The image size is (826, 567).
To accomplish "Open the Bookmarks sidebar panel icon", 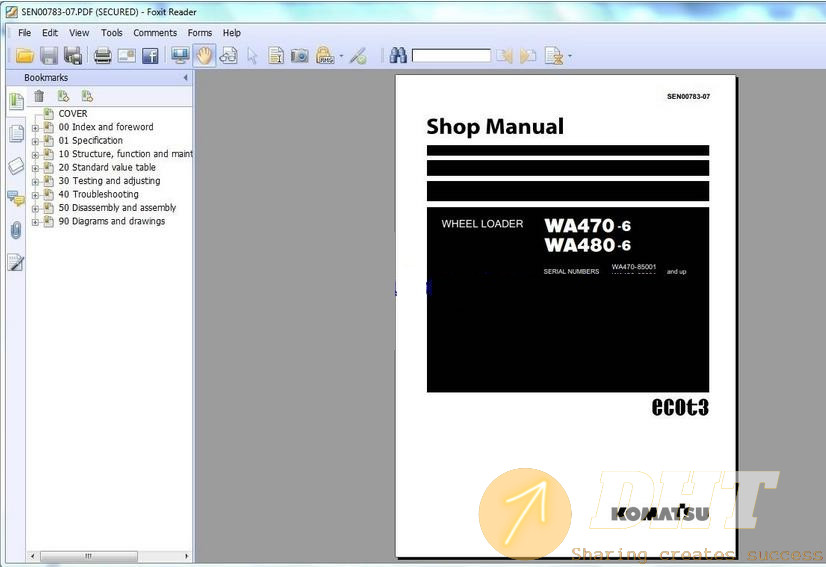I will [x=16, y=101].
